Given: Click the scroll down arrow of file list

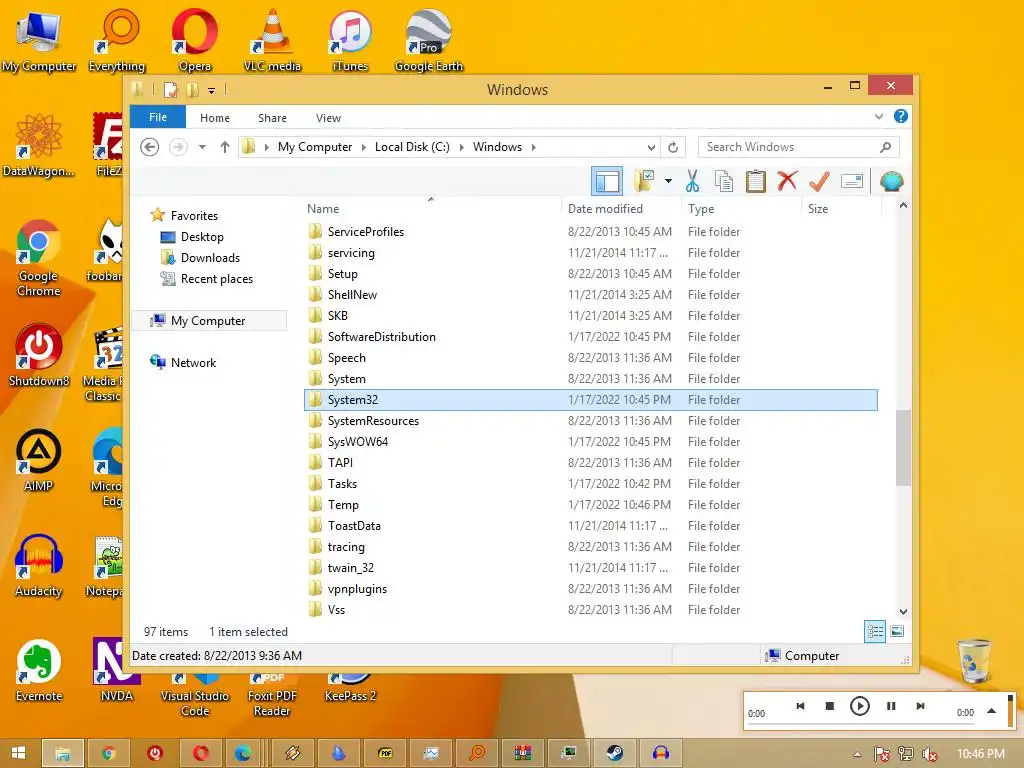Looking at the screenshot, I should tap(903, 612).
